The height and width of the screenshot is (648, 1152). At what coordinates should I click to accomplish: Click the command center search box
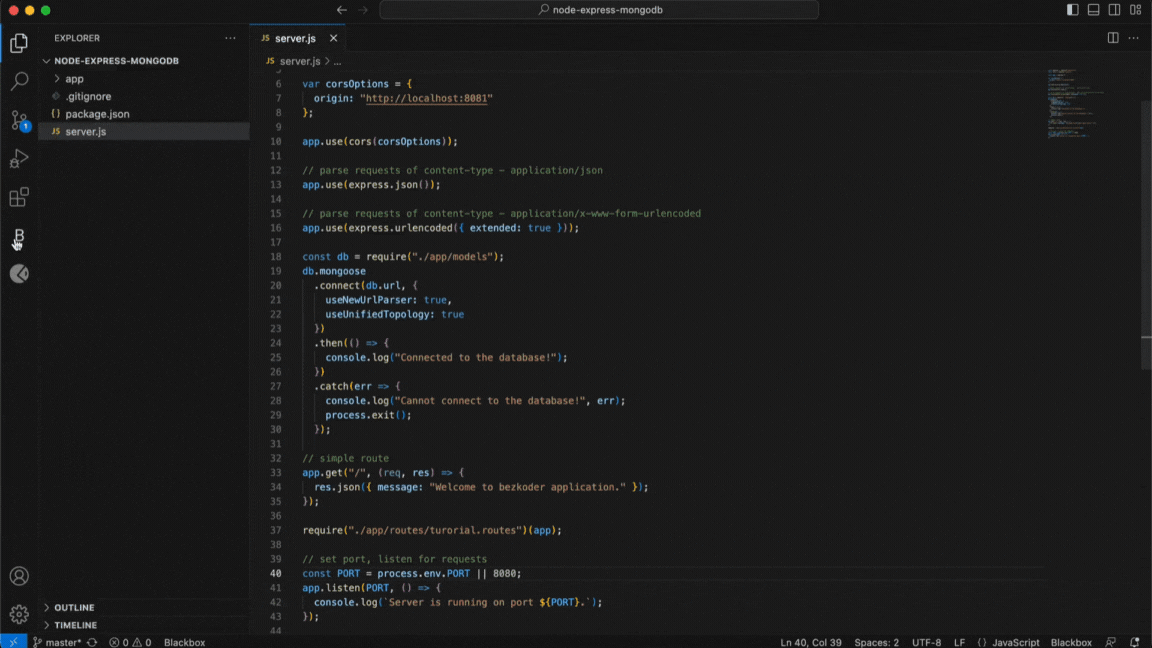click(599, 10)
